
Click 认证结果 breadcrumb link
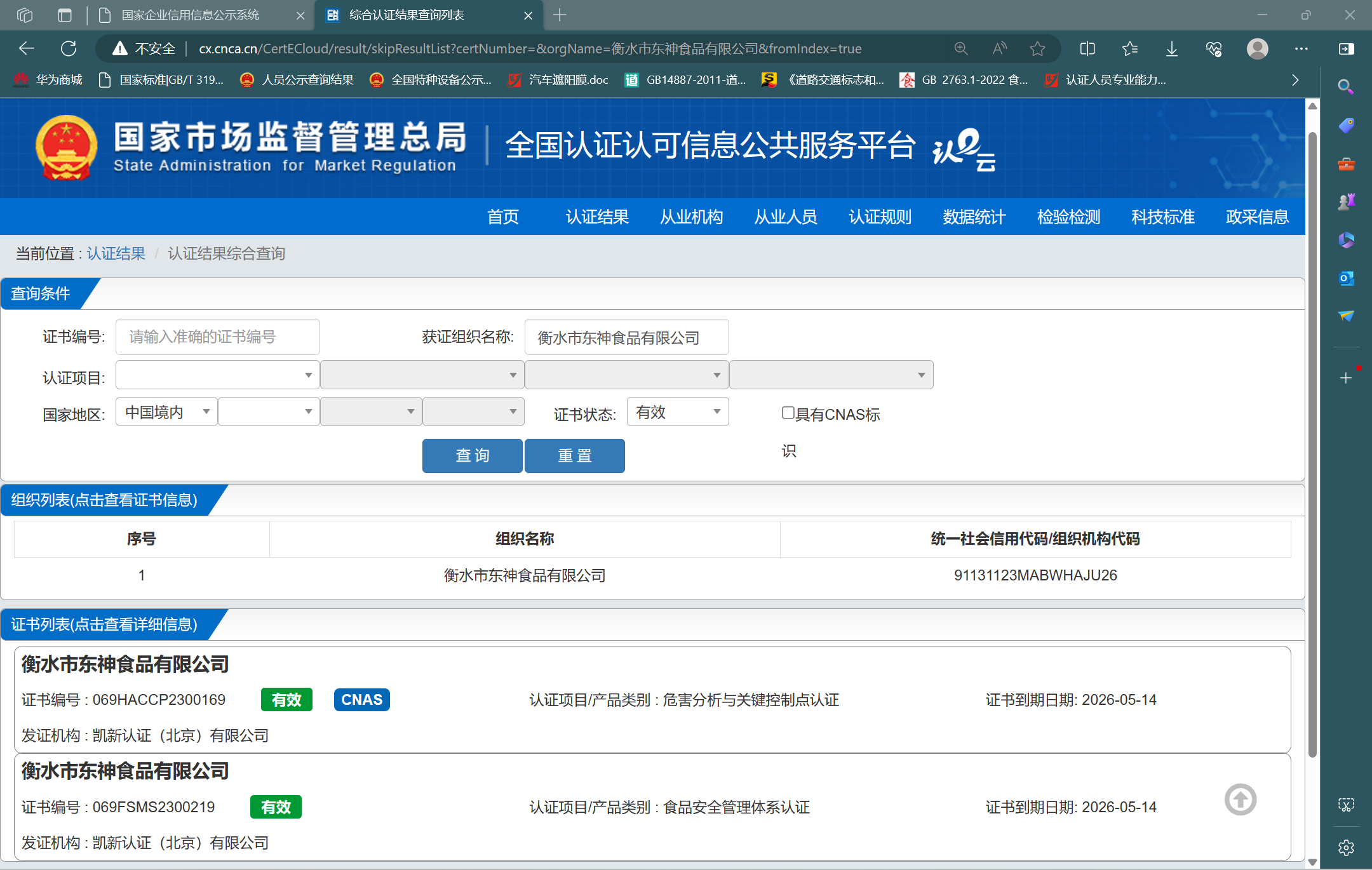point(116,254)
